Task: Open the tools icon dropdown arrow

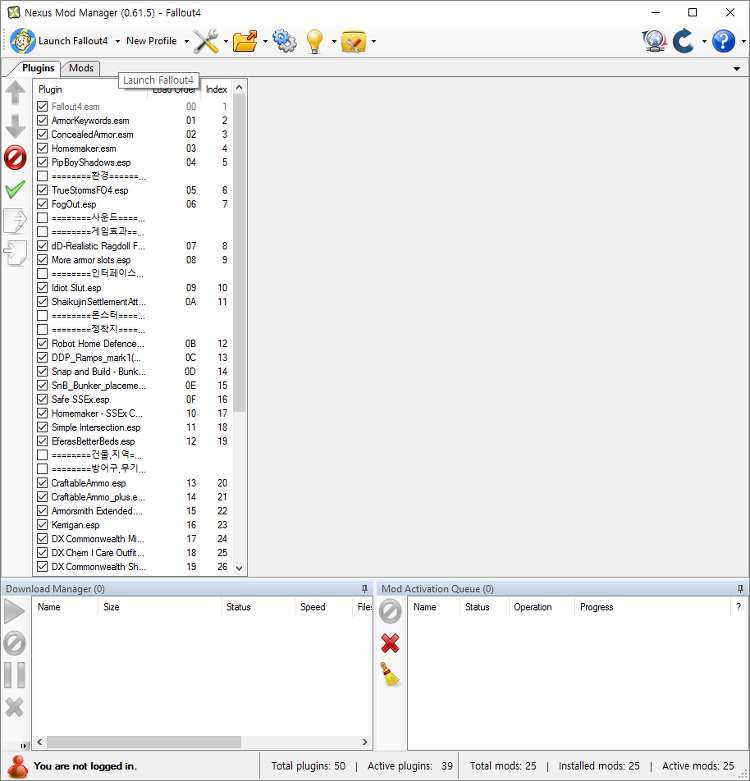Action: [x=226, y=41]
